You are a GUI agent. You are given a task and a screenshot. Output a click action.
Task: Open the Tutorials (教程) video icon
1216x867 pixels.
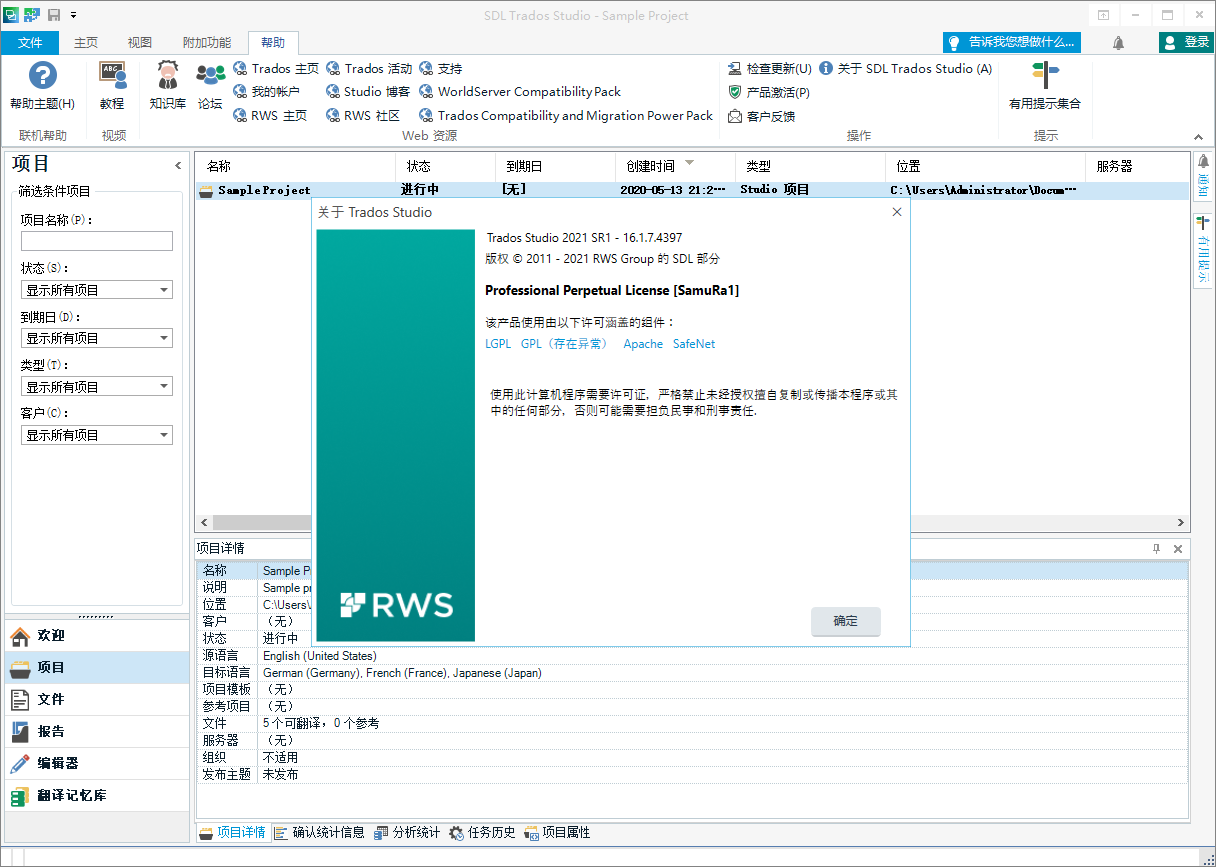coord(112,76)
